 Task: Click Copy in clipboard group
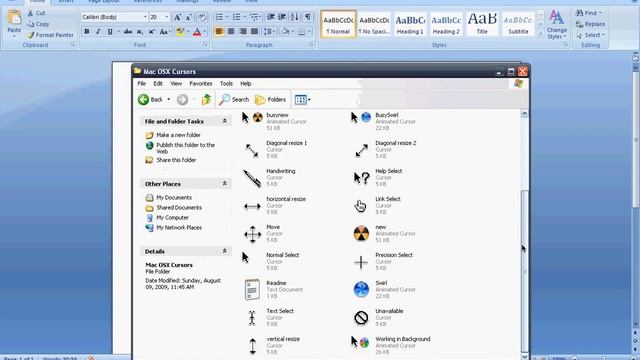[38, 24]
